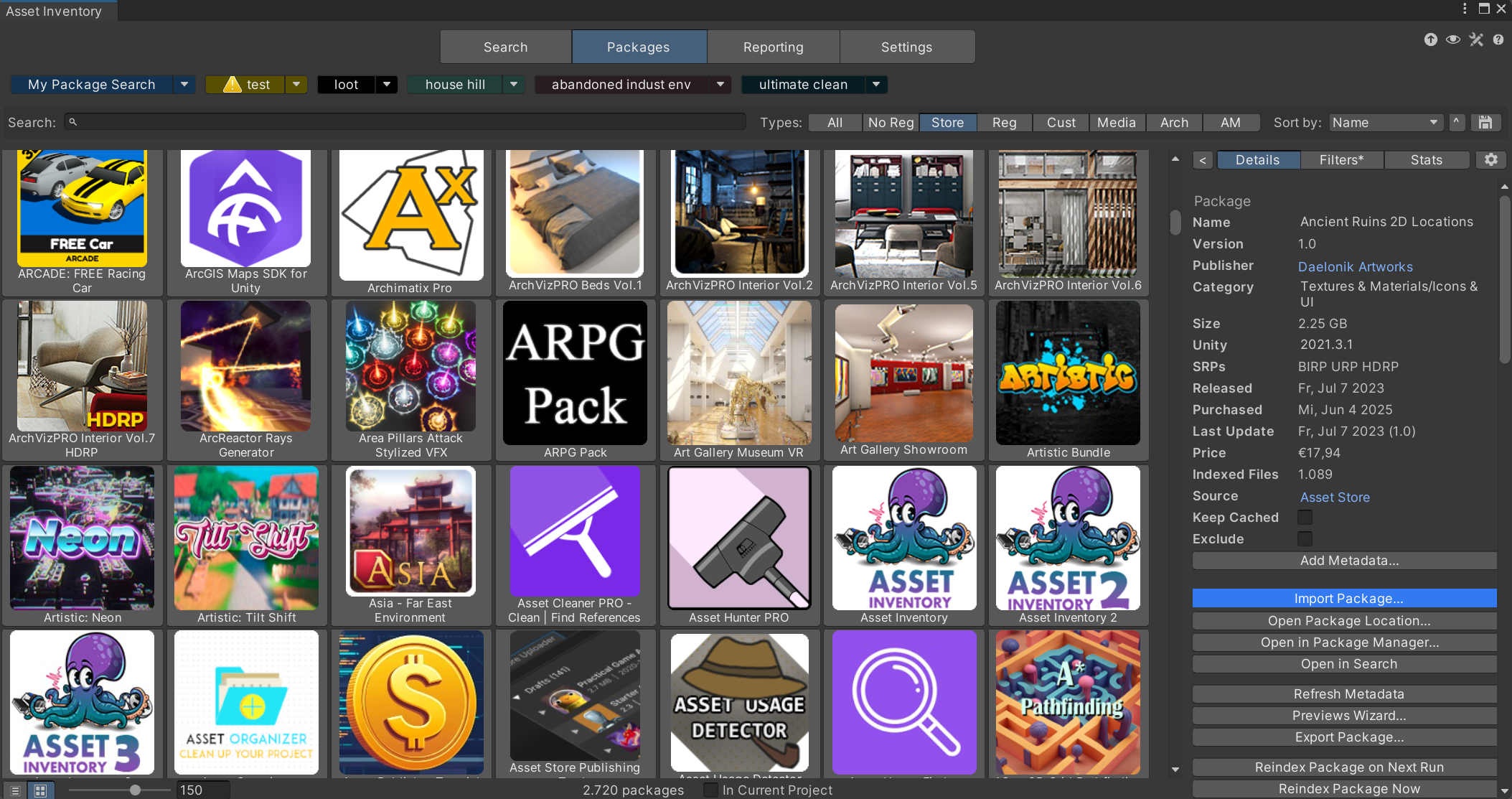Click the test search warning icon

[x=232, y=85]
